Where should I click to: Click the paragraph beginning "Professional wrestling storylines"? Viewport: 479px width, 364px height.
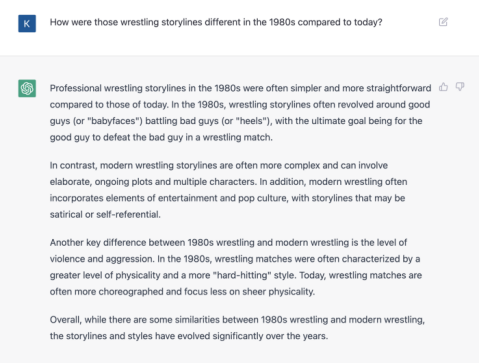tap(240, 113)
